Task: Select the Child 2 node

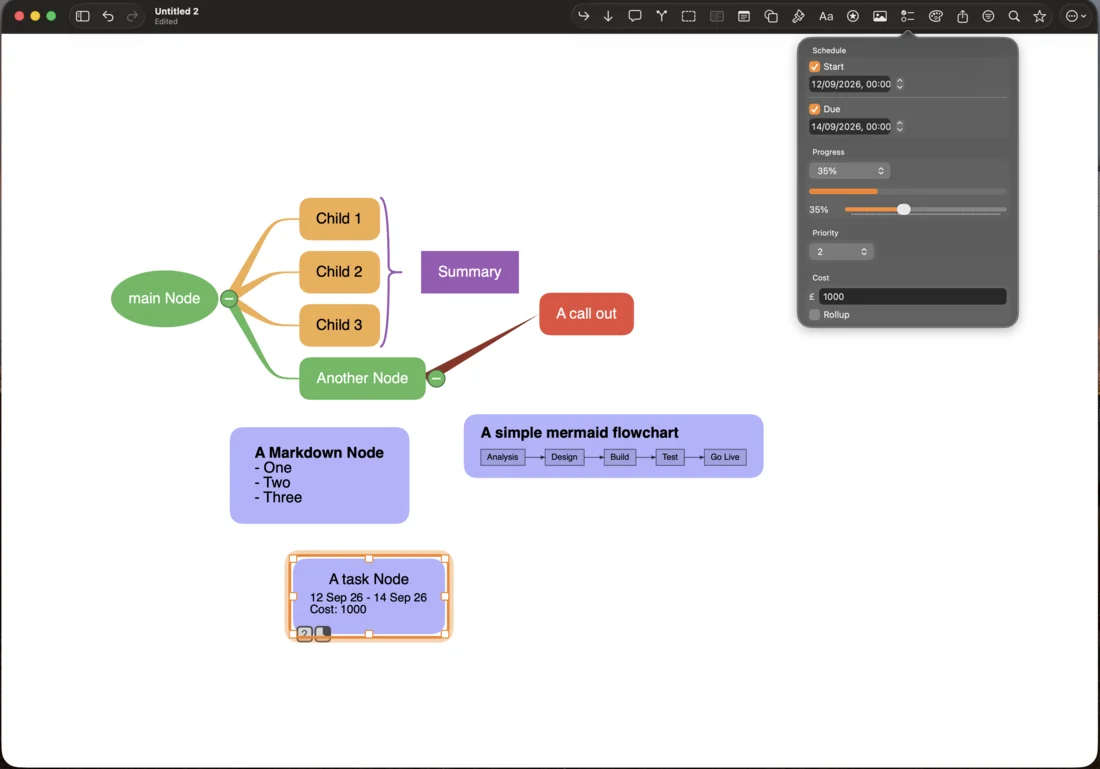Action: (x=340, y=272)
